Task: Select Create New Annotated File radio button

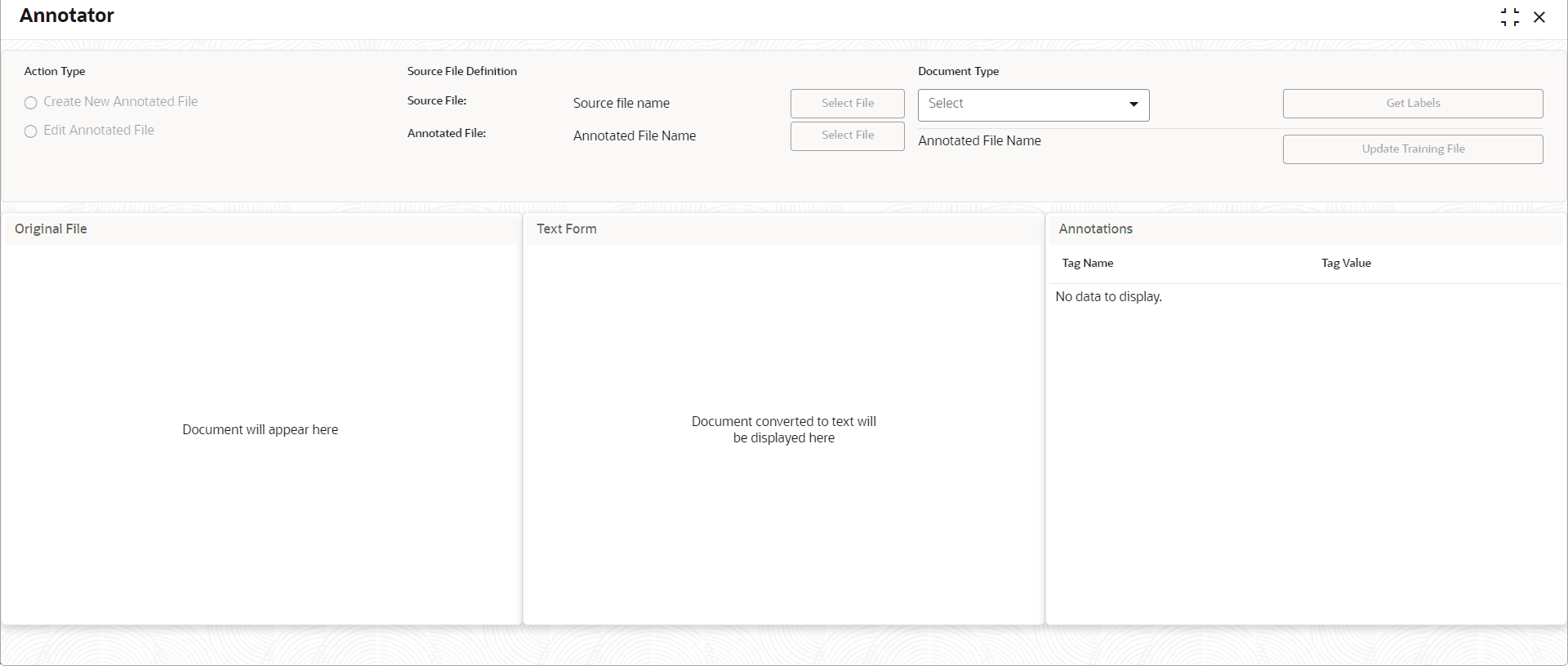Action: pos(31,103)
